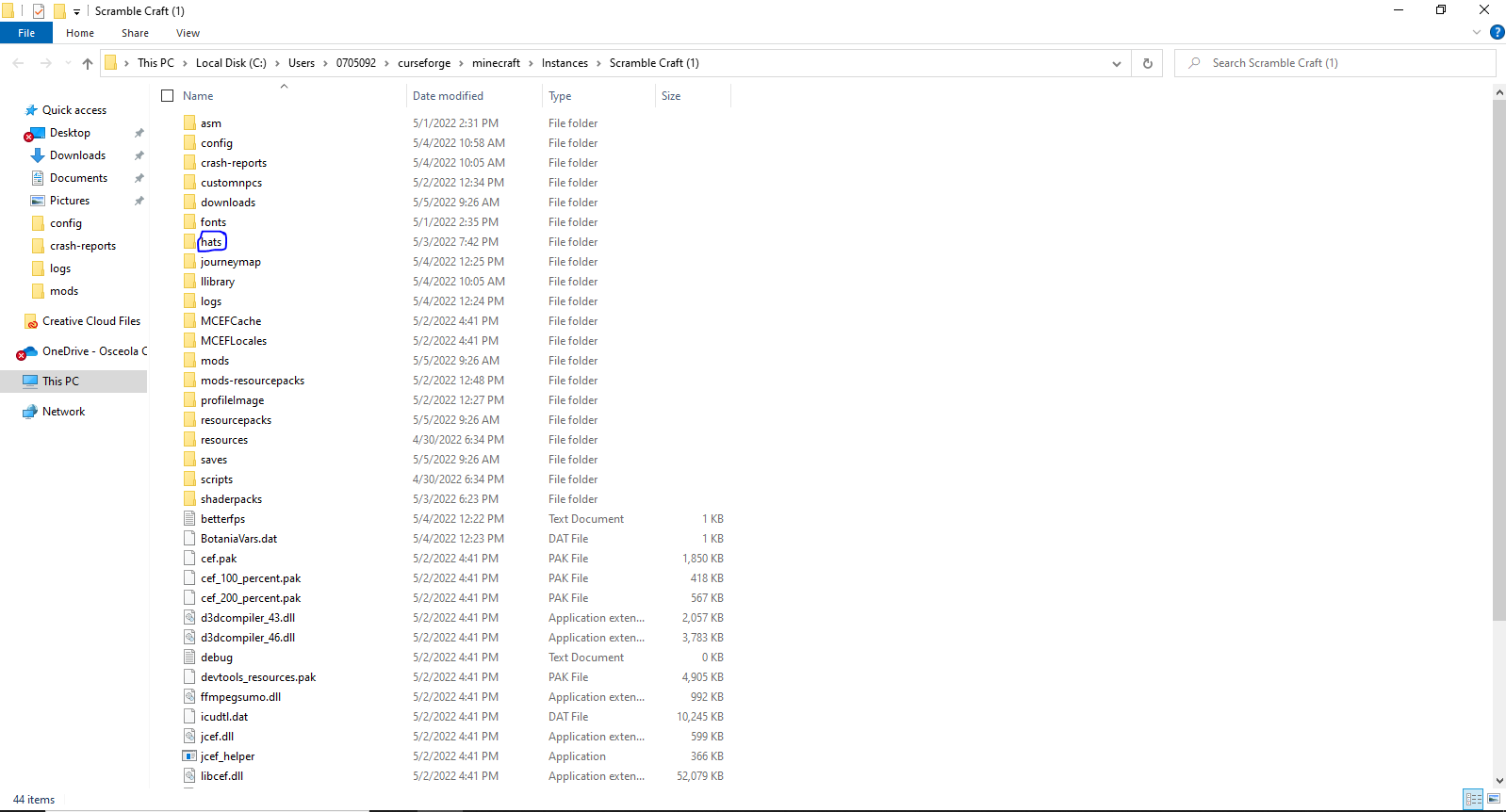
Task: Click the This PC computer icon in sidebar
Action: 30,382
